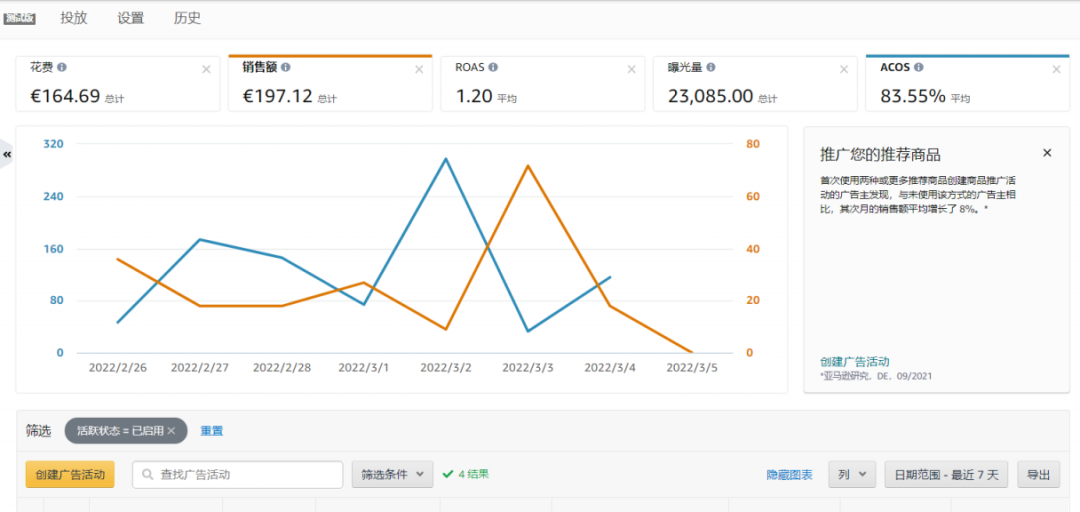Viewport: 1080px width, 512px height.
Task: Close the 推广您的推荐商品 panel
Action: (1047, 153)
